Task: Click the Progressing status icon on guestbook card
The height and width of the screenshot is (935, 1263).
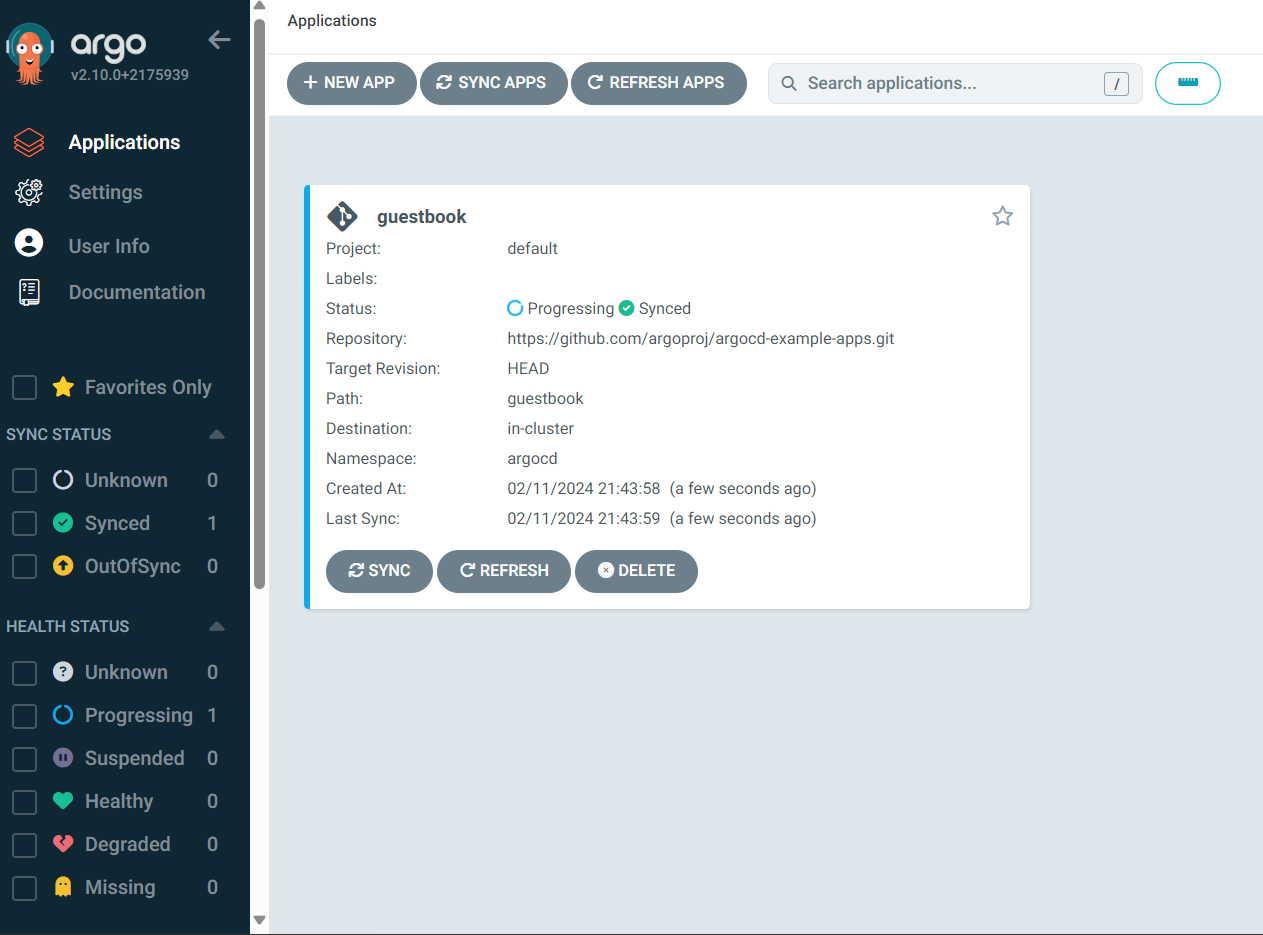Action: click(x=515, y=308)
